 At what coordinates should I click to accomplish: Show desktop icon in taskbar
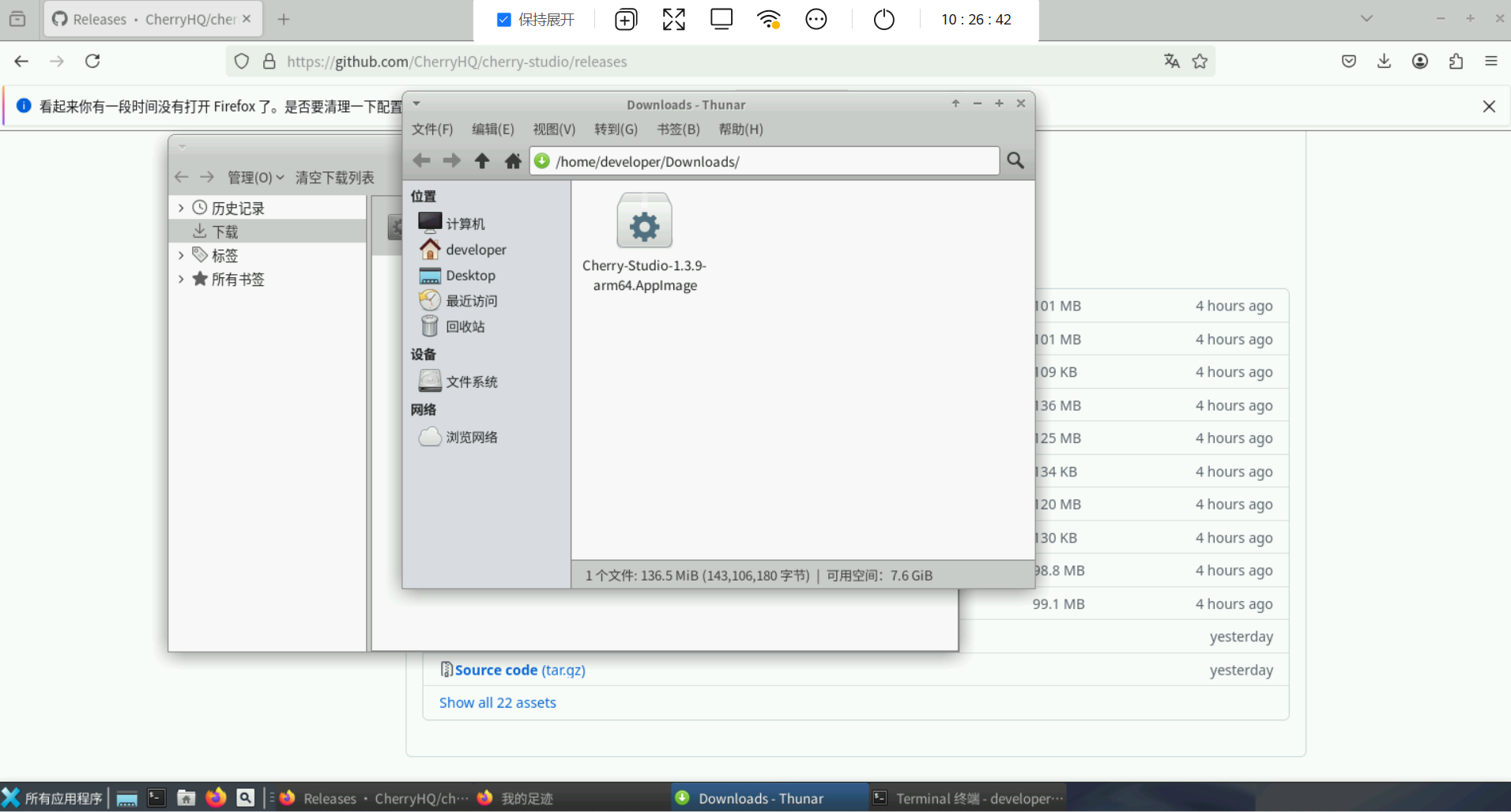click(x=126, y=798)
